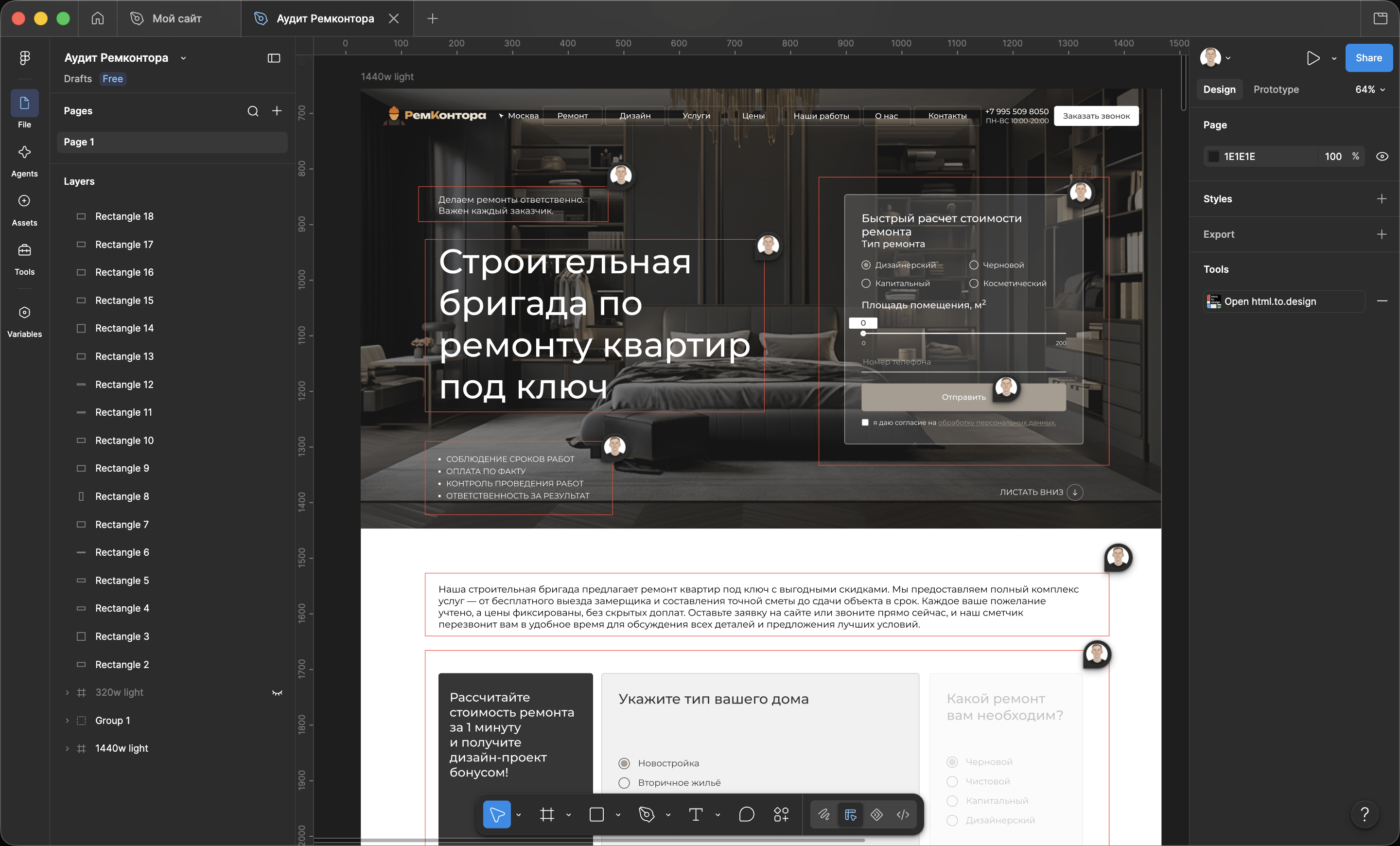Toggle page background color visibility eye
The width and height of the screenshot is (1400, 846).
[1382, 156]
